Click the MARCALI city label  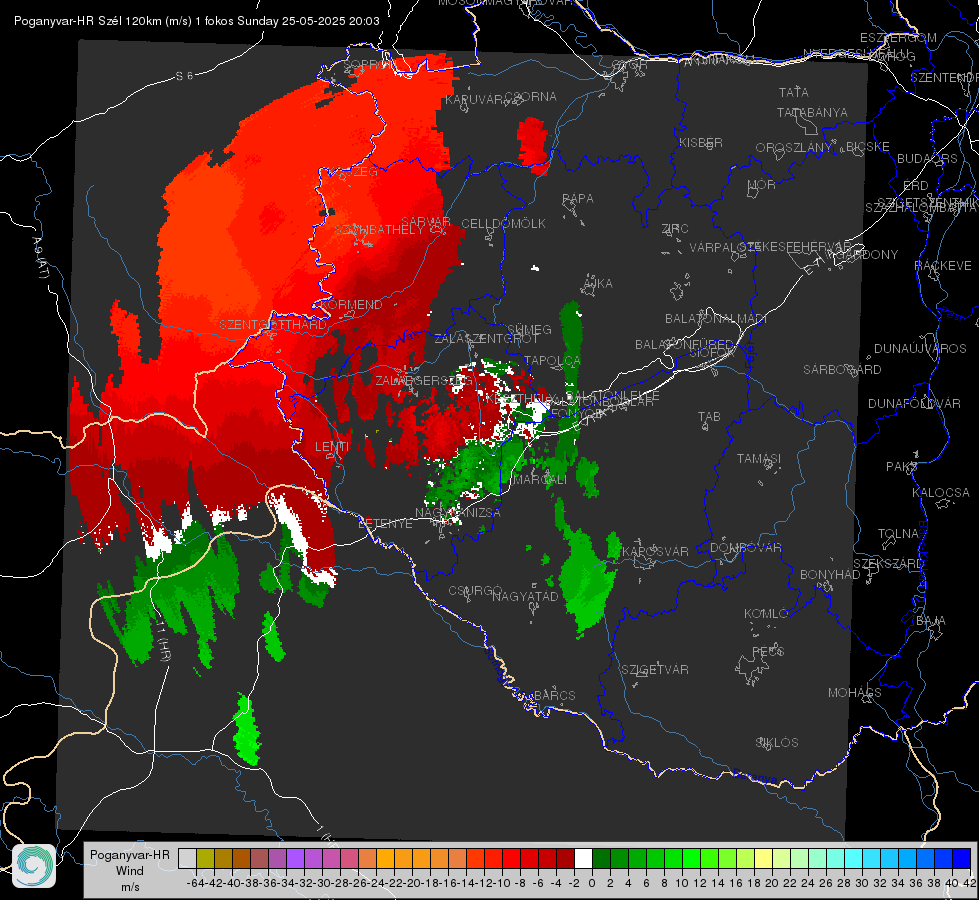click(539, 480)
